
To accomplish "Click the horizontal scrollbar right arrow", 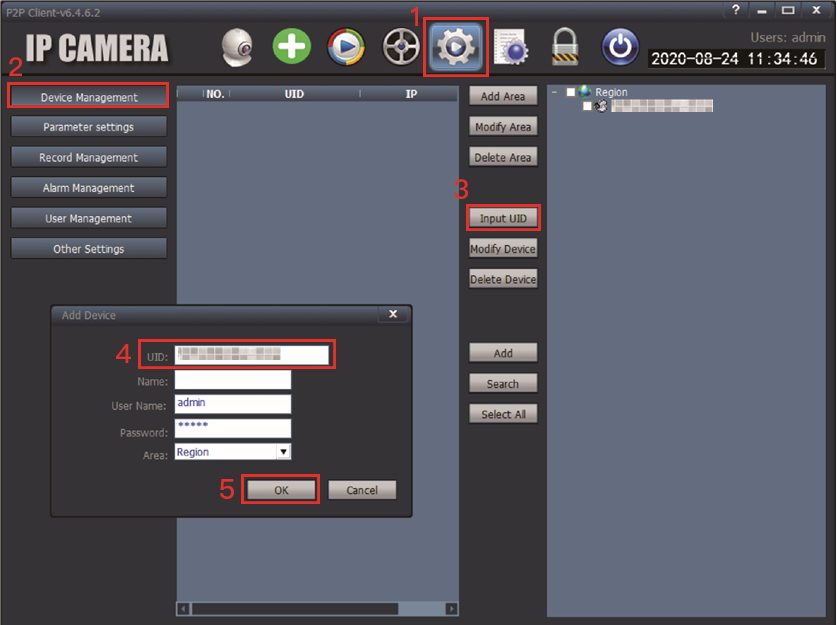I will point(452,608).
